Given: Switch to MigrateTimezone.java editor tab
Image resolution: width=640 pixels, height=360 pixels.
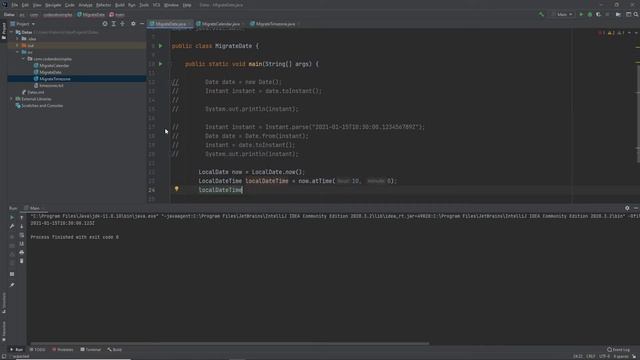Looking at the screenshot, I should pyautogui.click(x=275, y=24).
